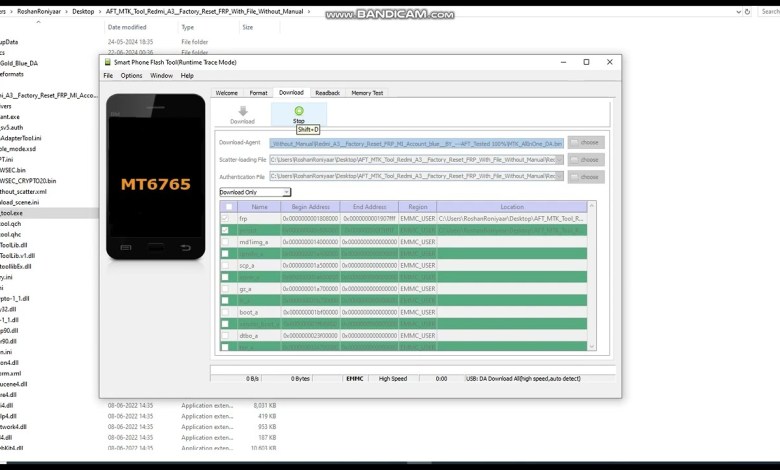
Task: Check the gz_a partition checkbox
Action: tap(225, 288)
